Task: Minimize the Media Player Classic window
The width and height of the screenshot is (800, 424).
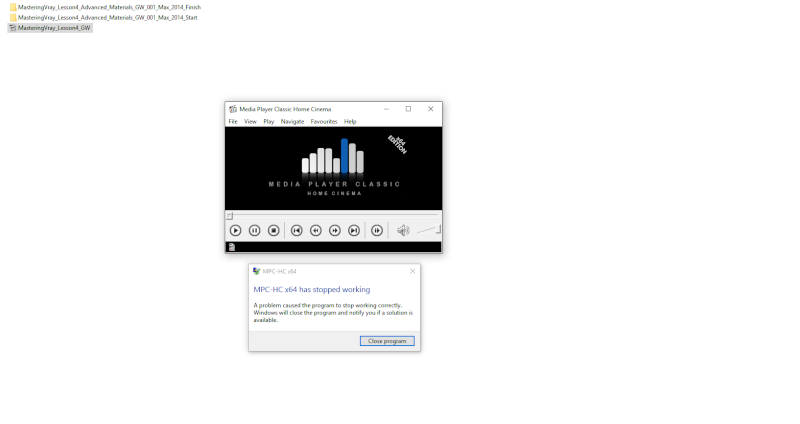Action: (x=386, y=109)
